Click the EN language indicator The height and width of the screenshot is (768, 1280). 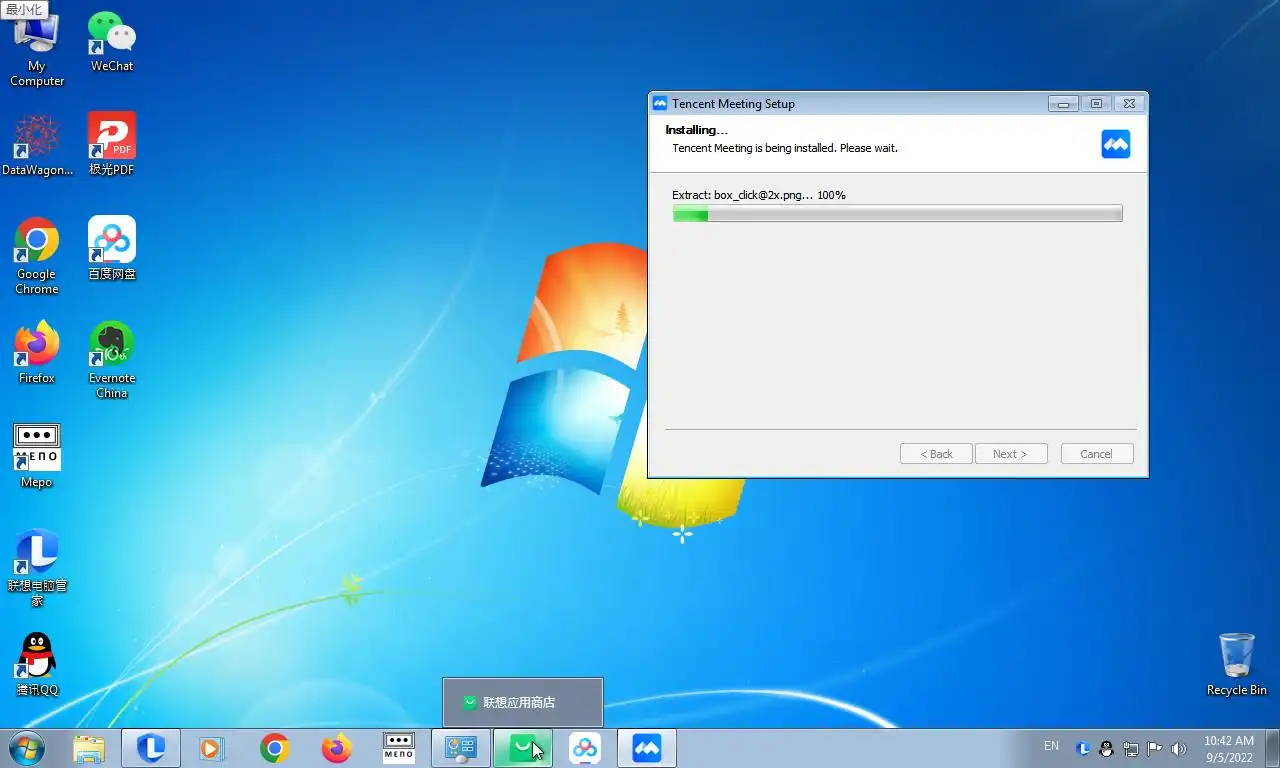tap(1051, 746)
